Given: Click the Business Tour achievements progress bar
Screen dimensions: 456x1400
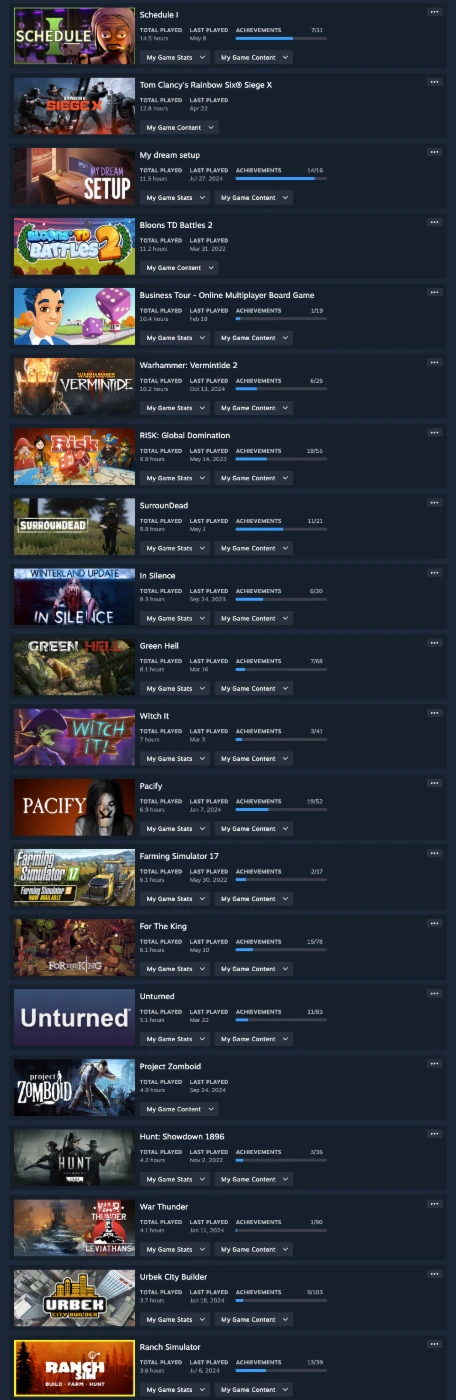Looking at the screenshot, I should tap(281, 318).
